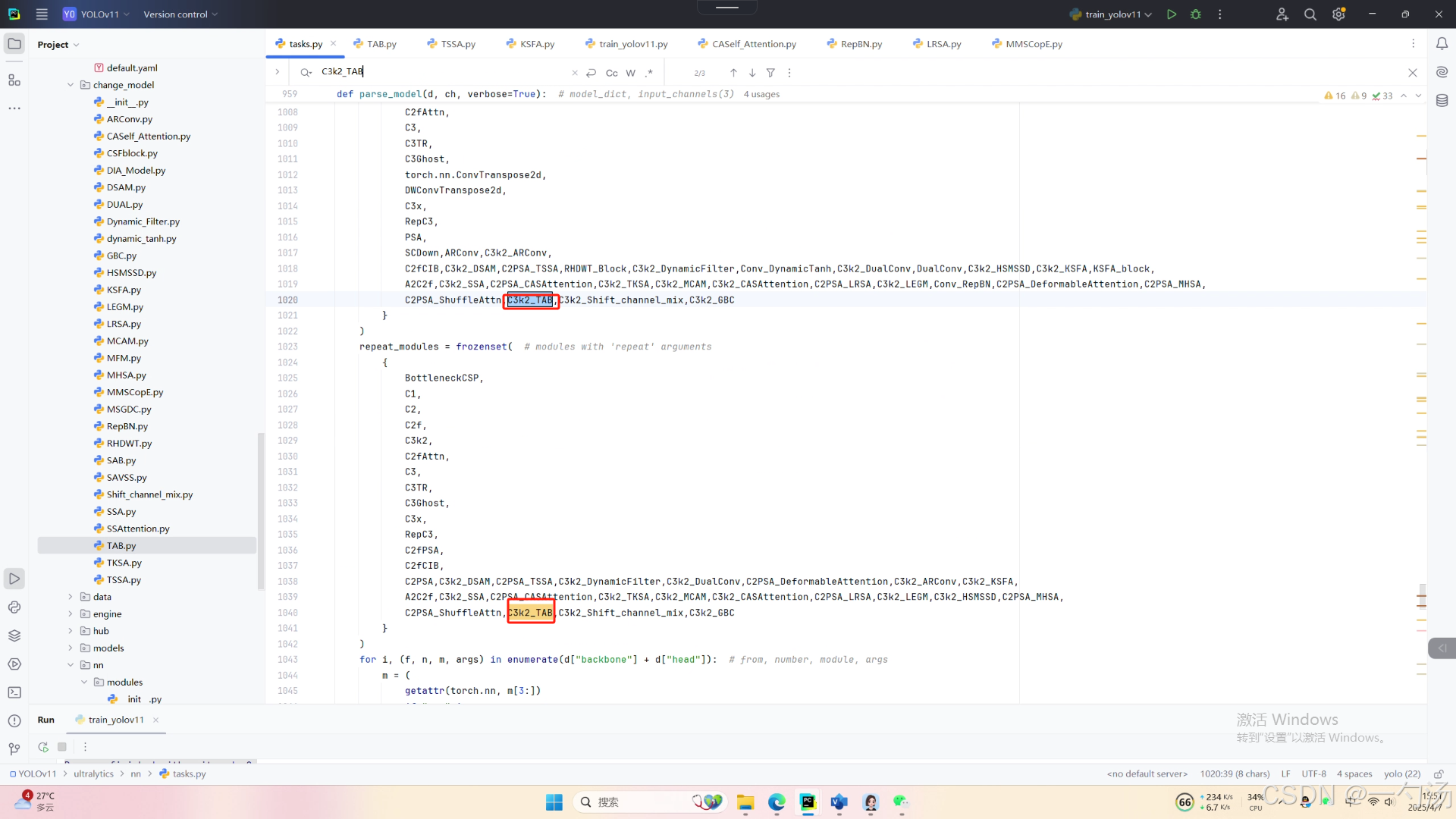Open Python Packages layers icon
This screenshot has width=1456, height=819.
(x=14, y=635)
